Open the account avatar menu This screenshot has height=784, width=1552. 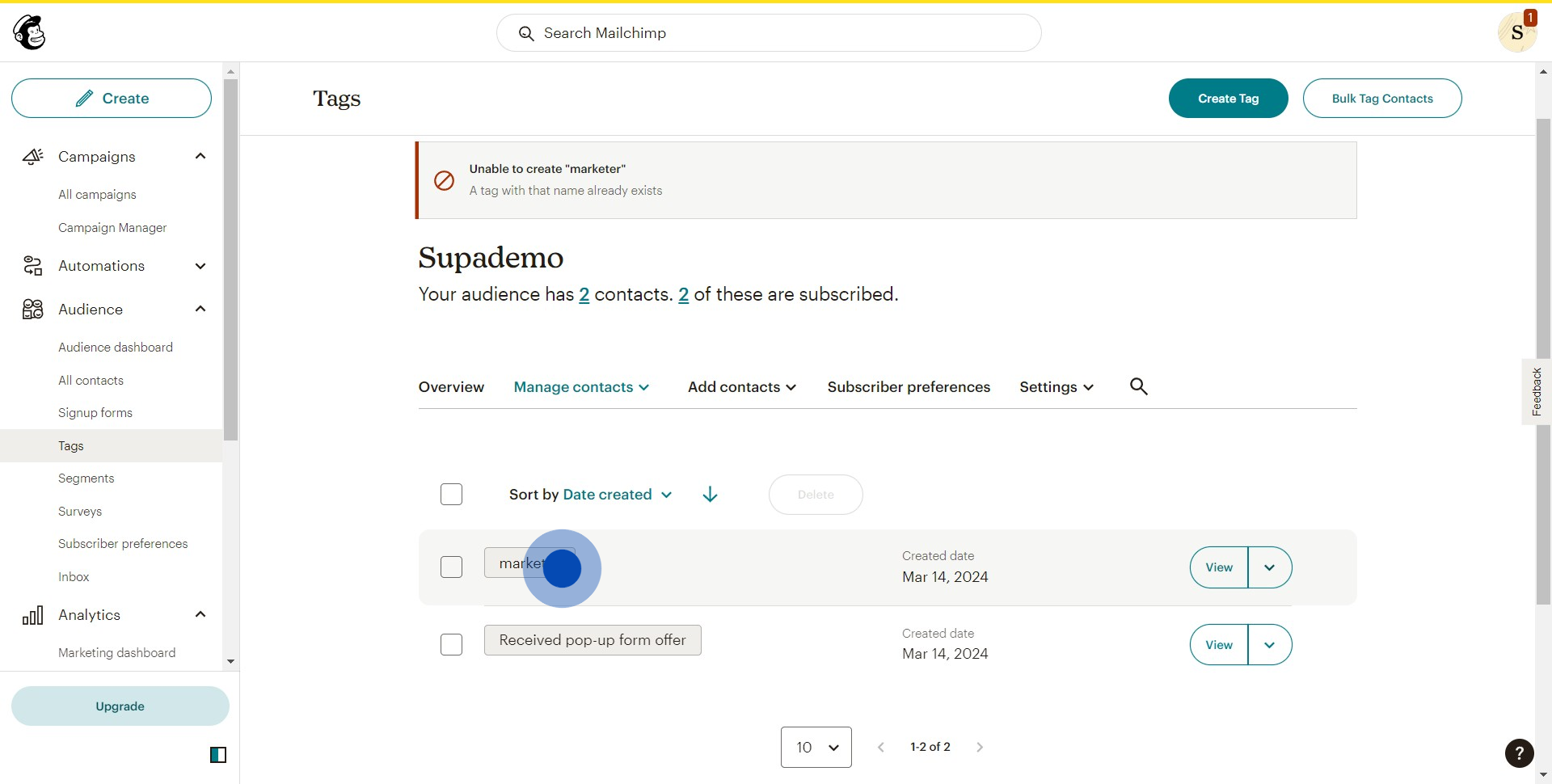pyautogui.click(x=1517, y=32)
